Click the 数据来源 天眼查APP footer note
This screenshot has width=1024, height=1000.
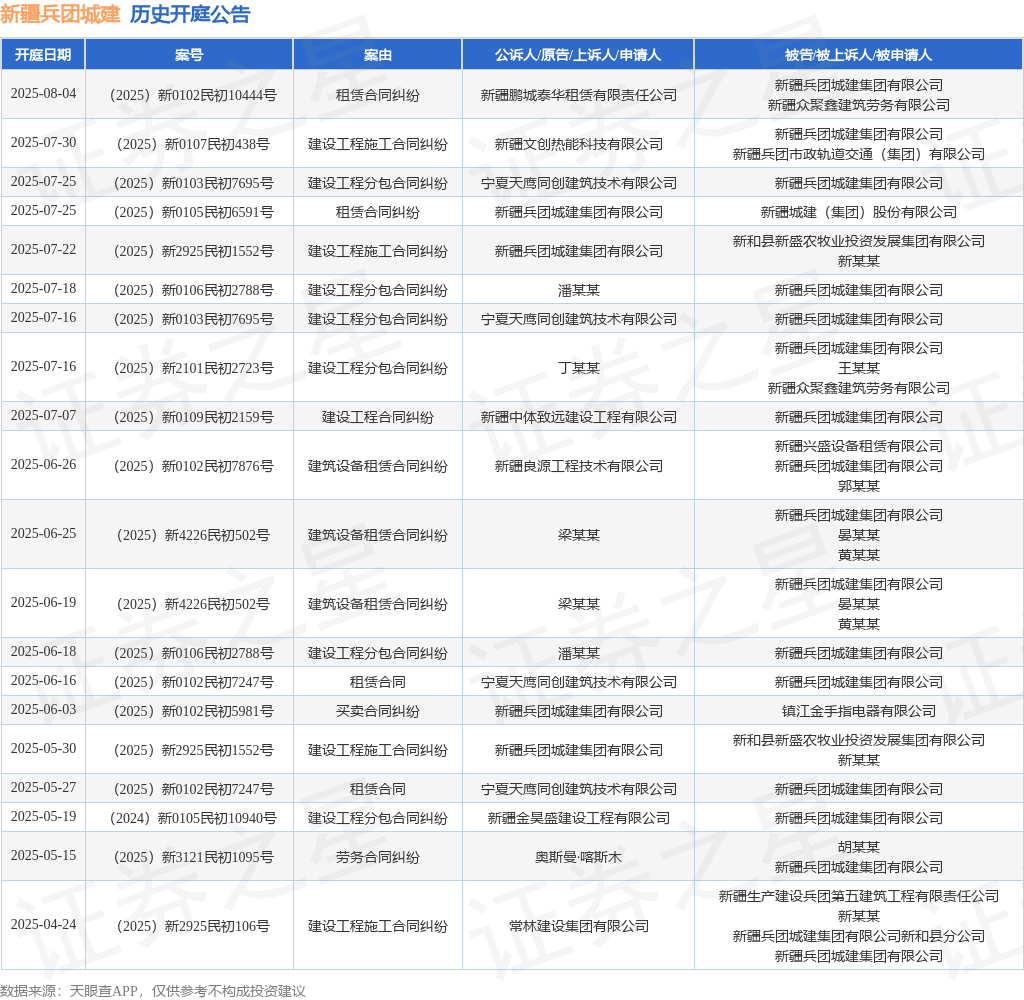click(153, 991)
